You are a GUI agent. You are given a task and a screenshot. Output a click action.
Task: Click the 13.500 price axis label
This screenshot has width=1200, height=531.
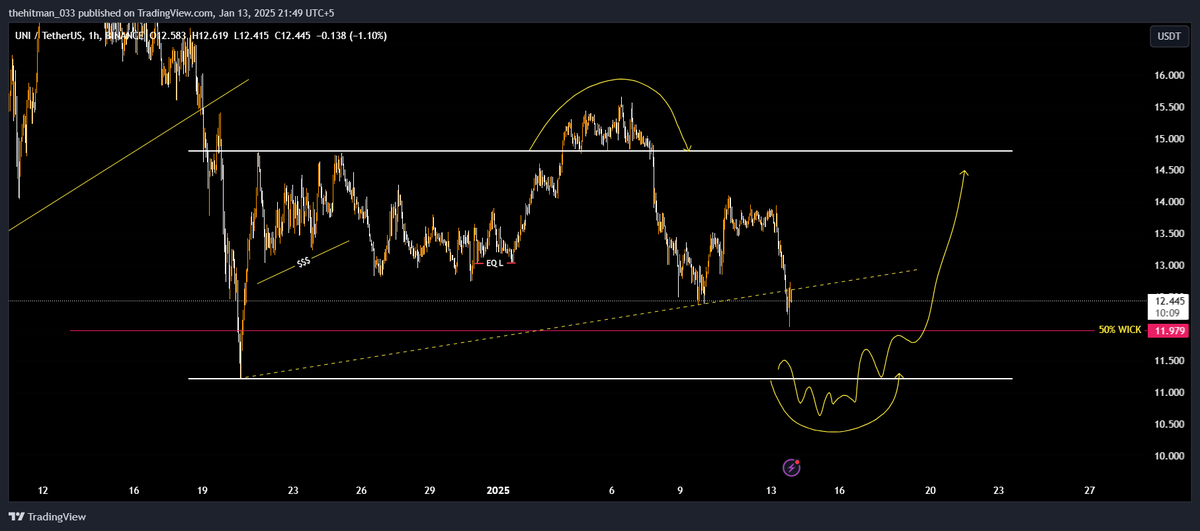[1169, 234]
